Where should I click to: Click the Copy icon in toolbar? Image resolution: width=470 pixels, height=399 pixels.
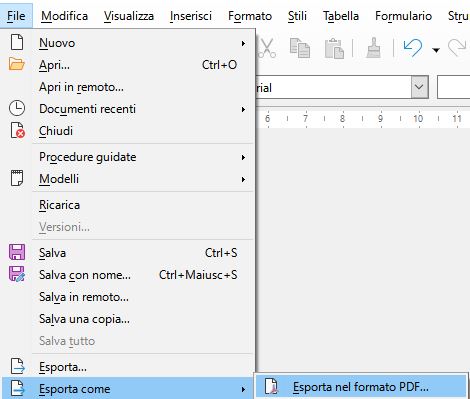(300, 48)
